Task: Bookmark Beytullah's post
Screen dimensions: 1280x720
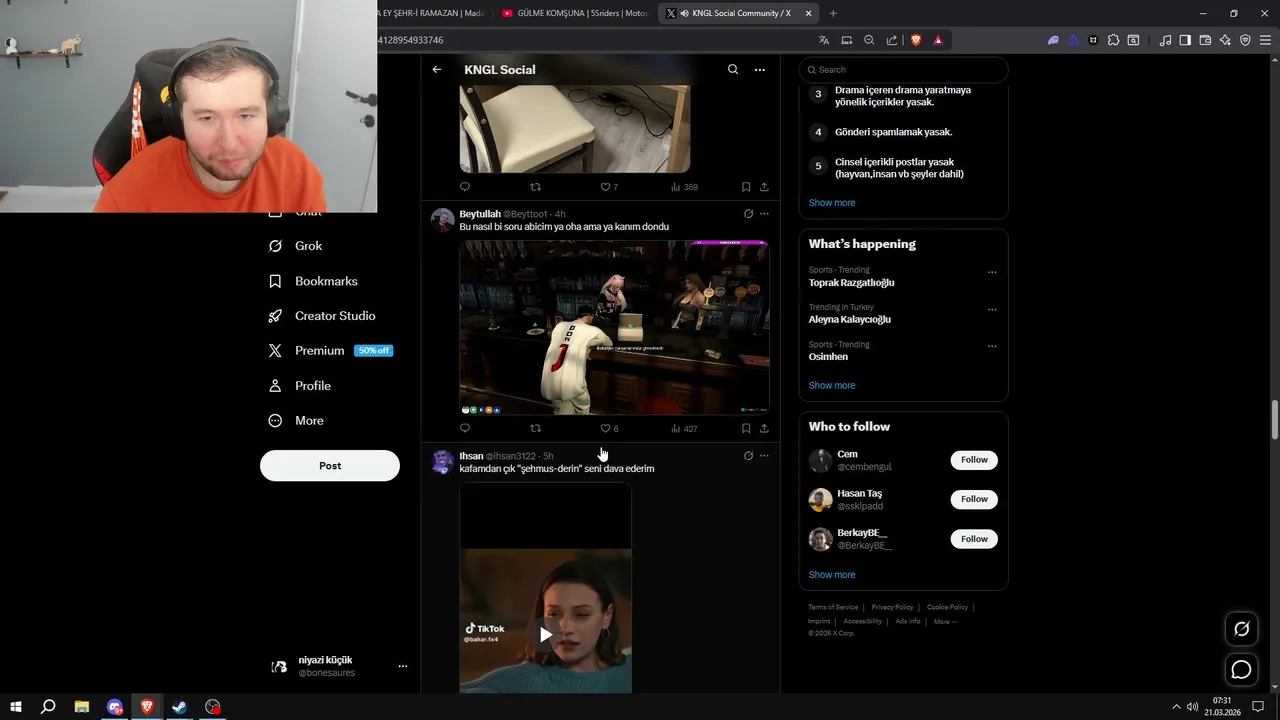Action: point(746,429)
